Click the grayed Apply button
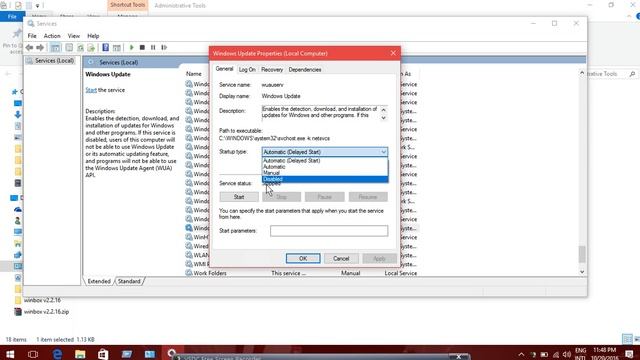 point(379,258)
